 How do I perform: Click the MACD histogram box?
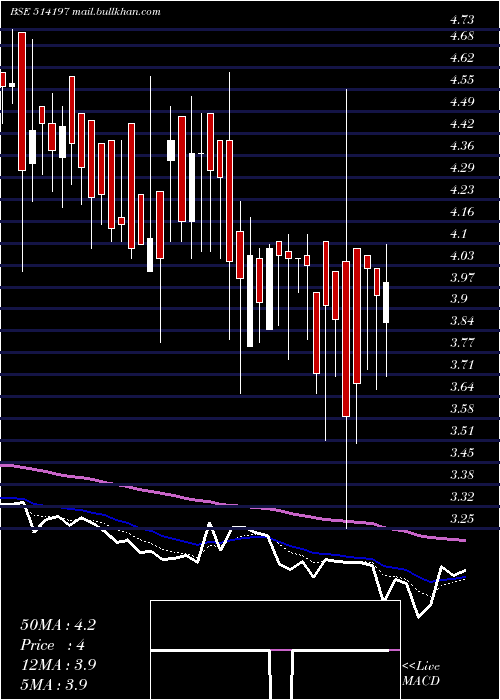click(x=275, y=650)
